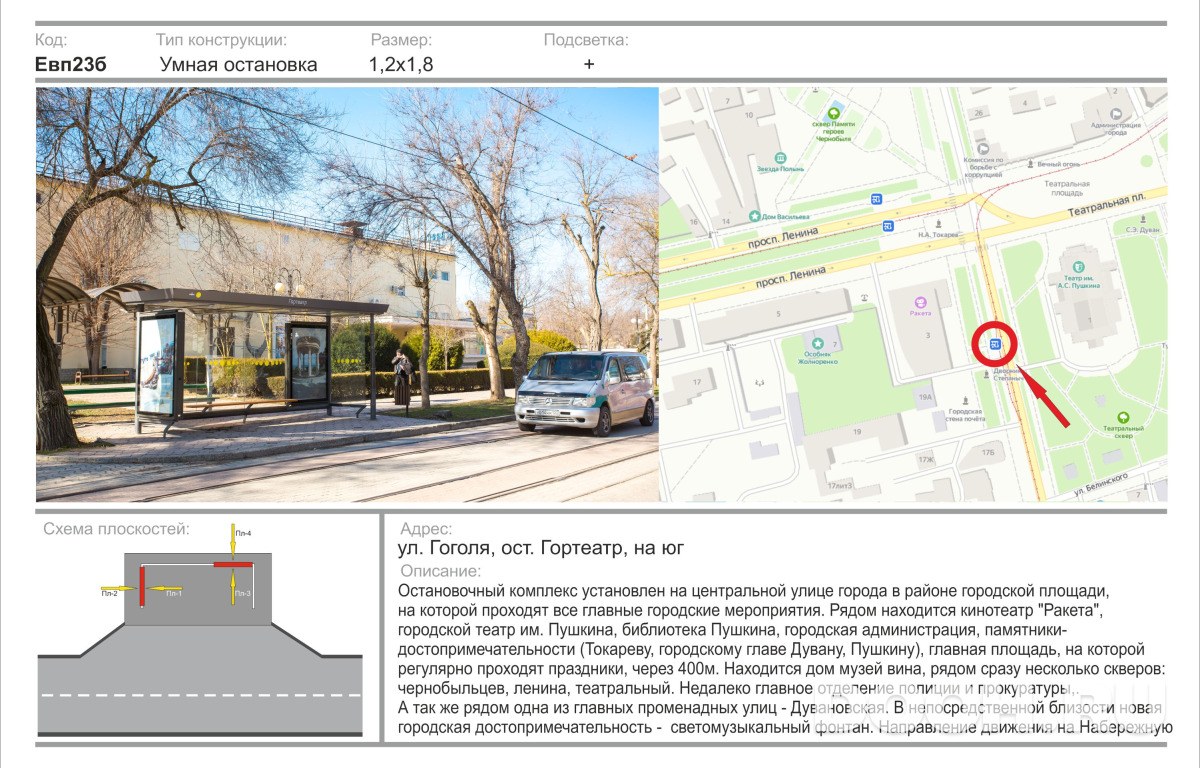Click the construction type Умная остановка

coord(239,65)
